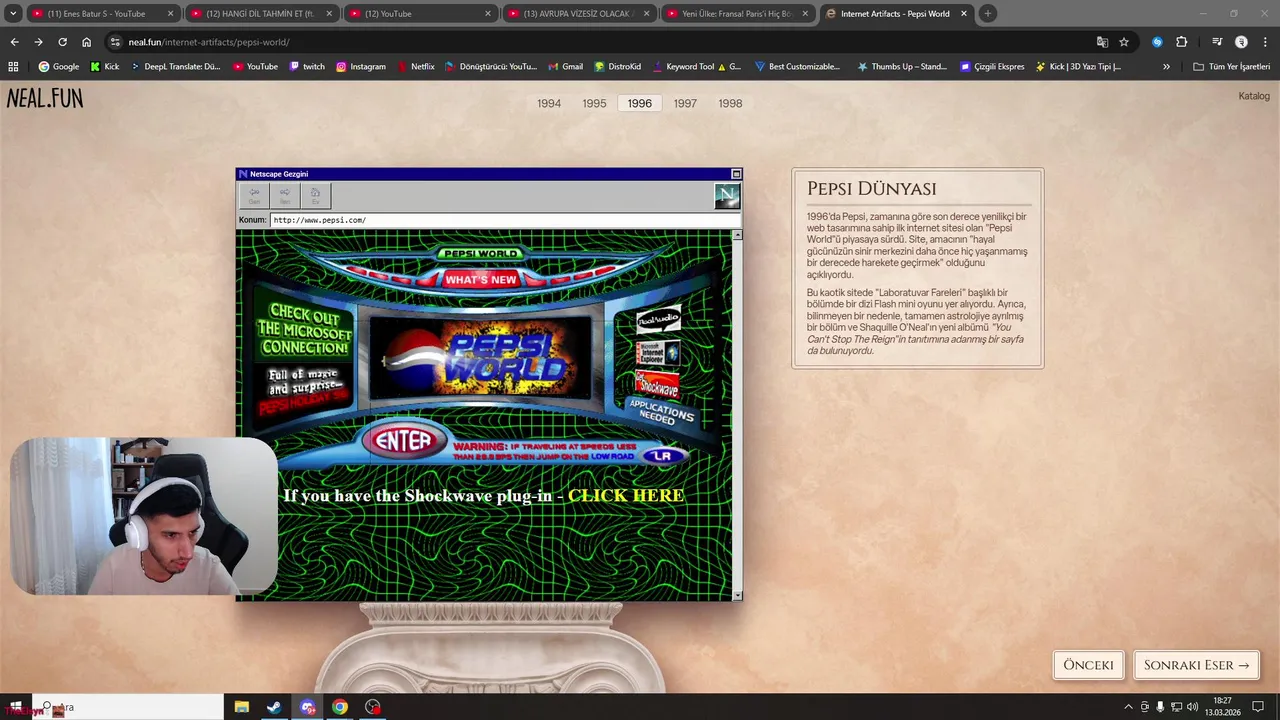Open Tüm Yer İşaretleri folder
The image size is (1280, 720).
tap(1231, 67)
